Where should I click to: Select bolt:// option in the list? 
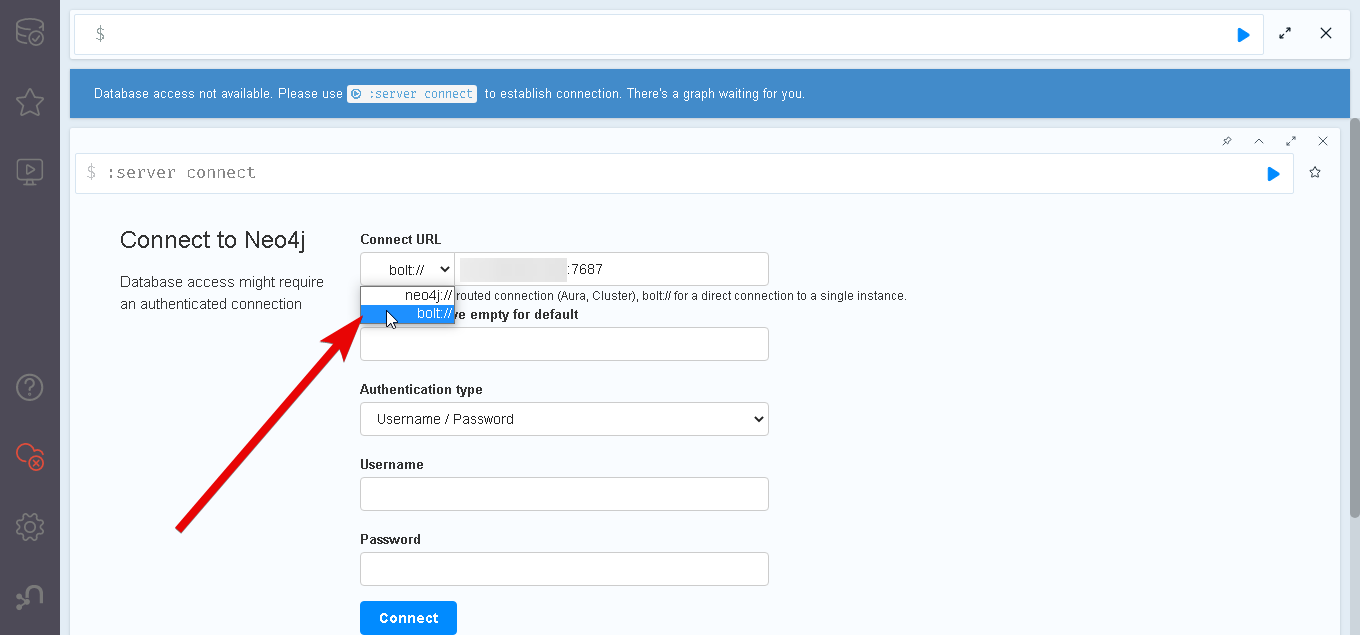tap(408, 314)
